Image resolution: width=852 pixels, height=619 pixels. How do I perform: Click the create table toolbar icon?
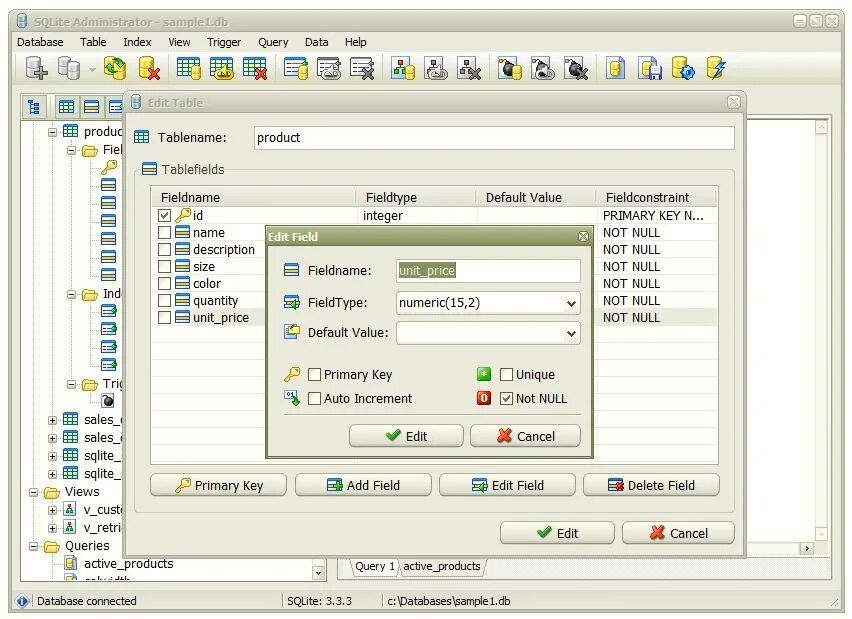[x=189, y=68]
